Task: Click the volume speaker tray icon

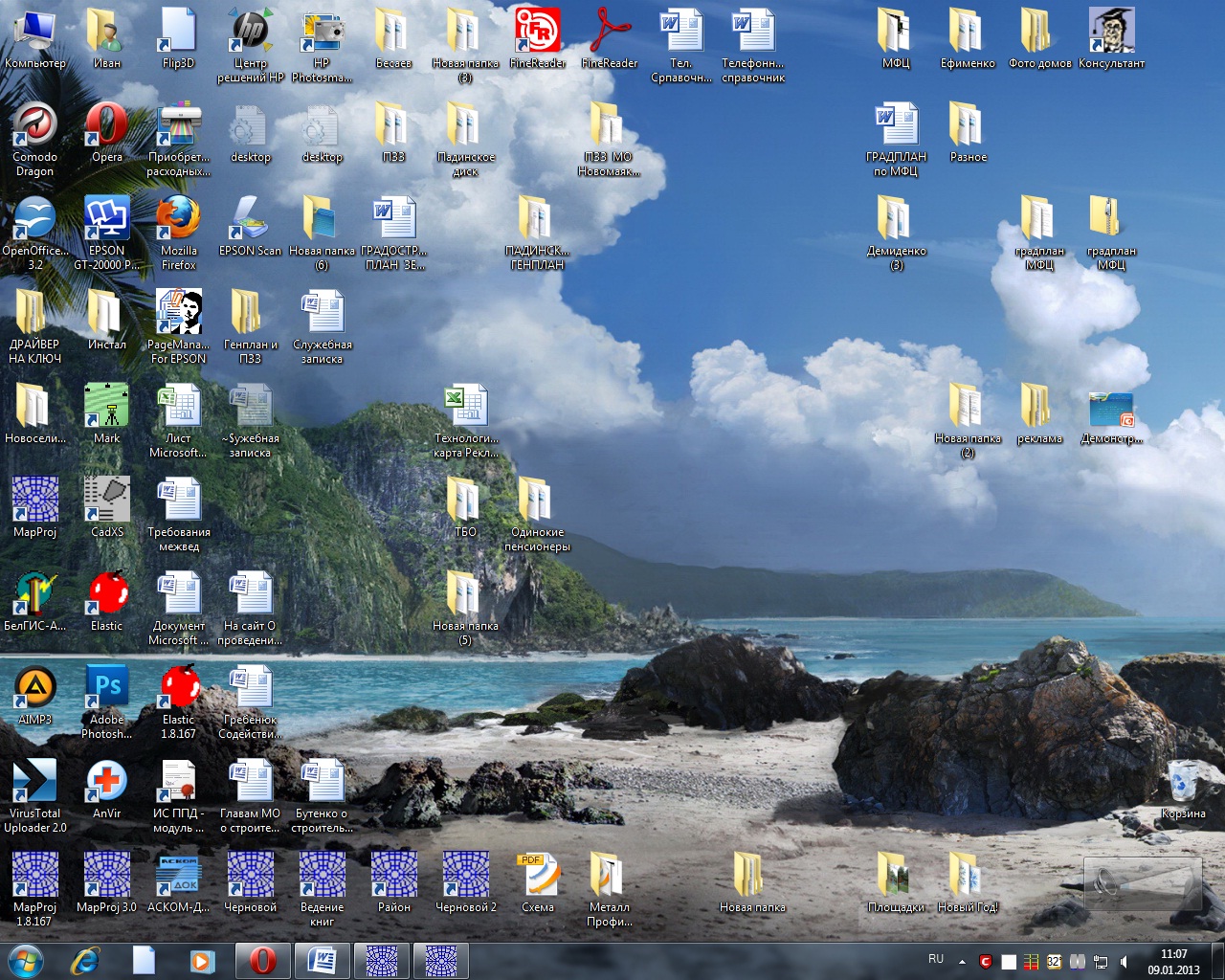Action: click(x=1124, y=961)
